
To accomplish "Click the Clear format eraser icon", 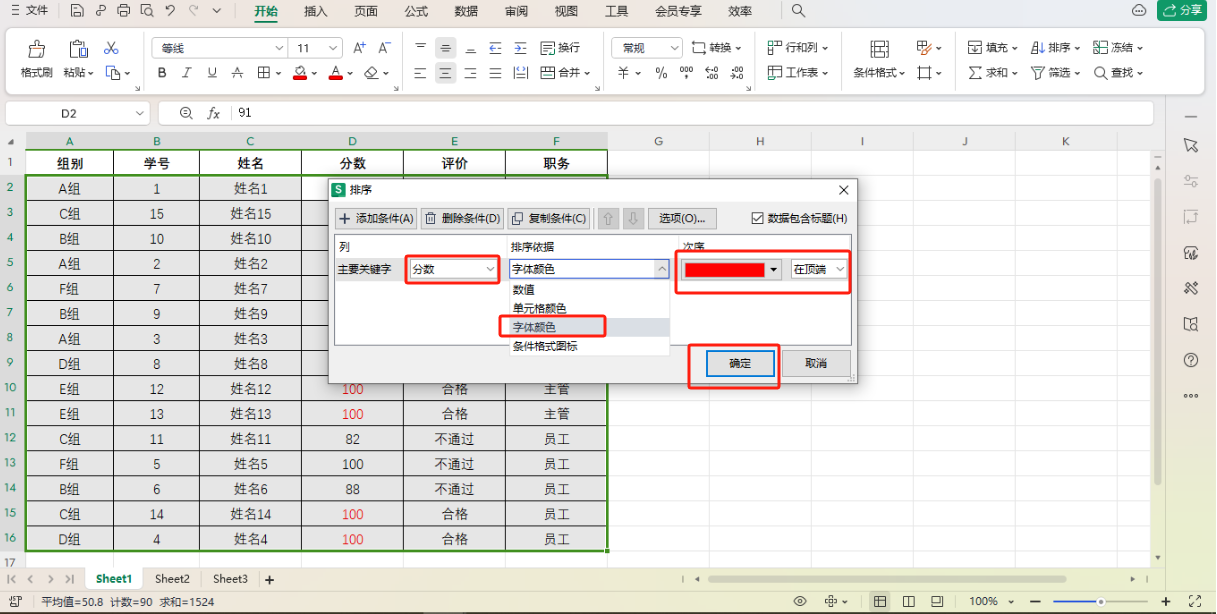I will coord(371,73).
